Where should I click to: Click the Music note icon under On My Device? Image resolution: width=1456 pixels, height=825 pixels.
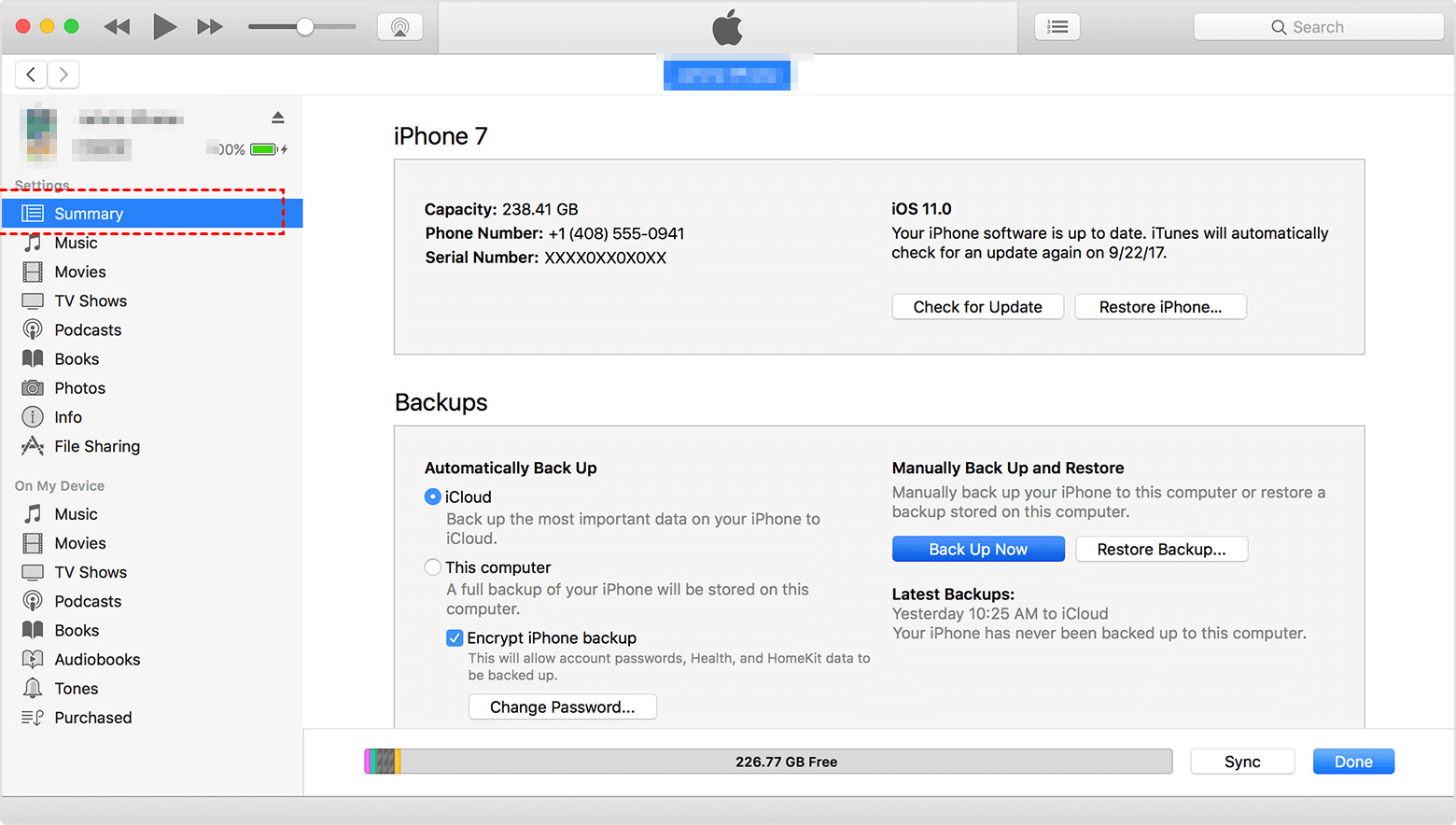pyautogui.click(x=33, y=513)
